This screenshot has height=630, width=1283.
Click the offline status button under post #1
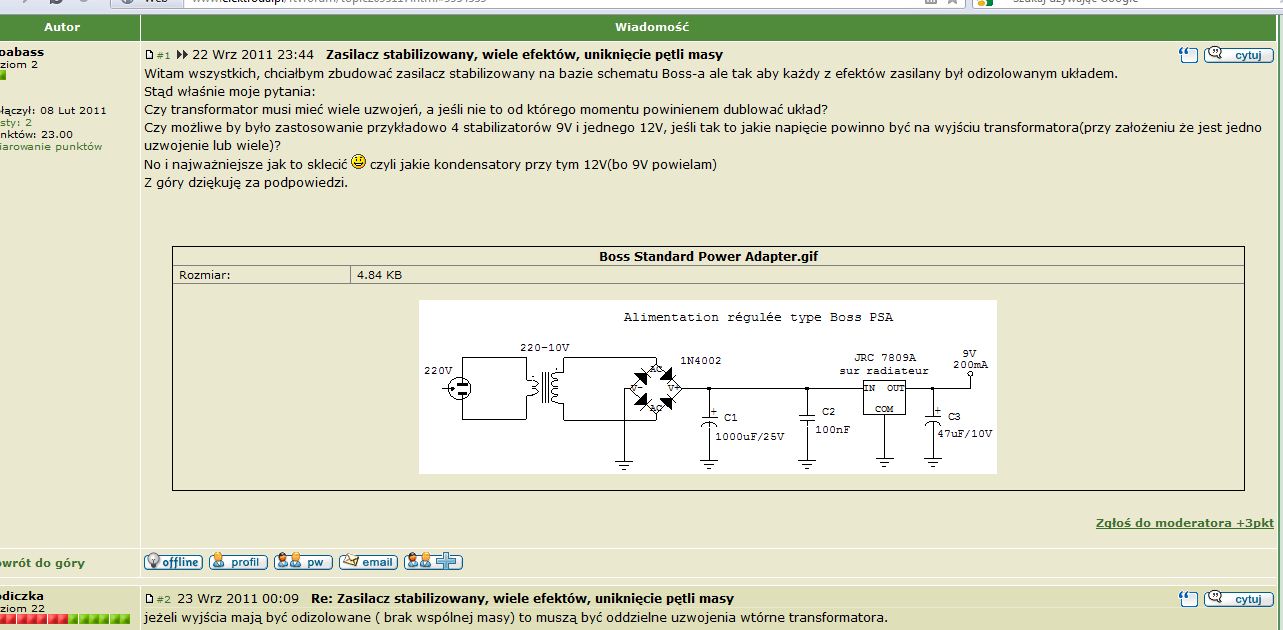pyautogui.click(x=173, y=562)
